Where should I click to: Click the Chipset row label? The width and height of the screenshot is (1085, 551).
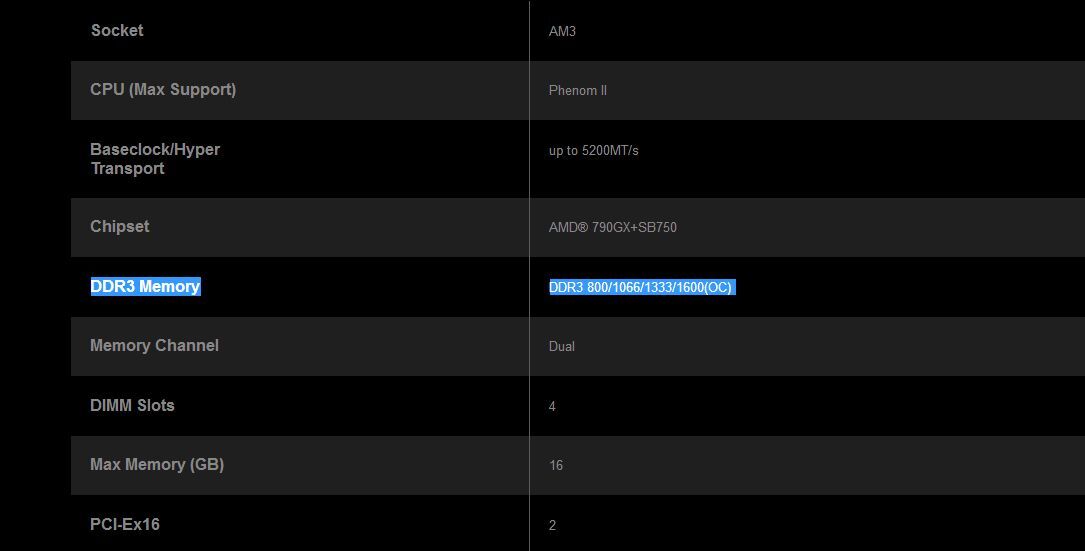point(120,226)
